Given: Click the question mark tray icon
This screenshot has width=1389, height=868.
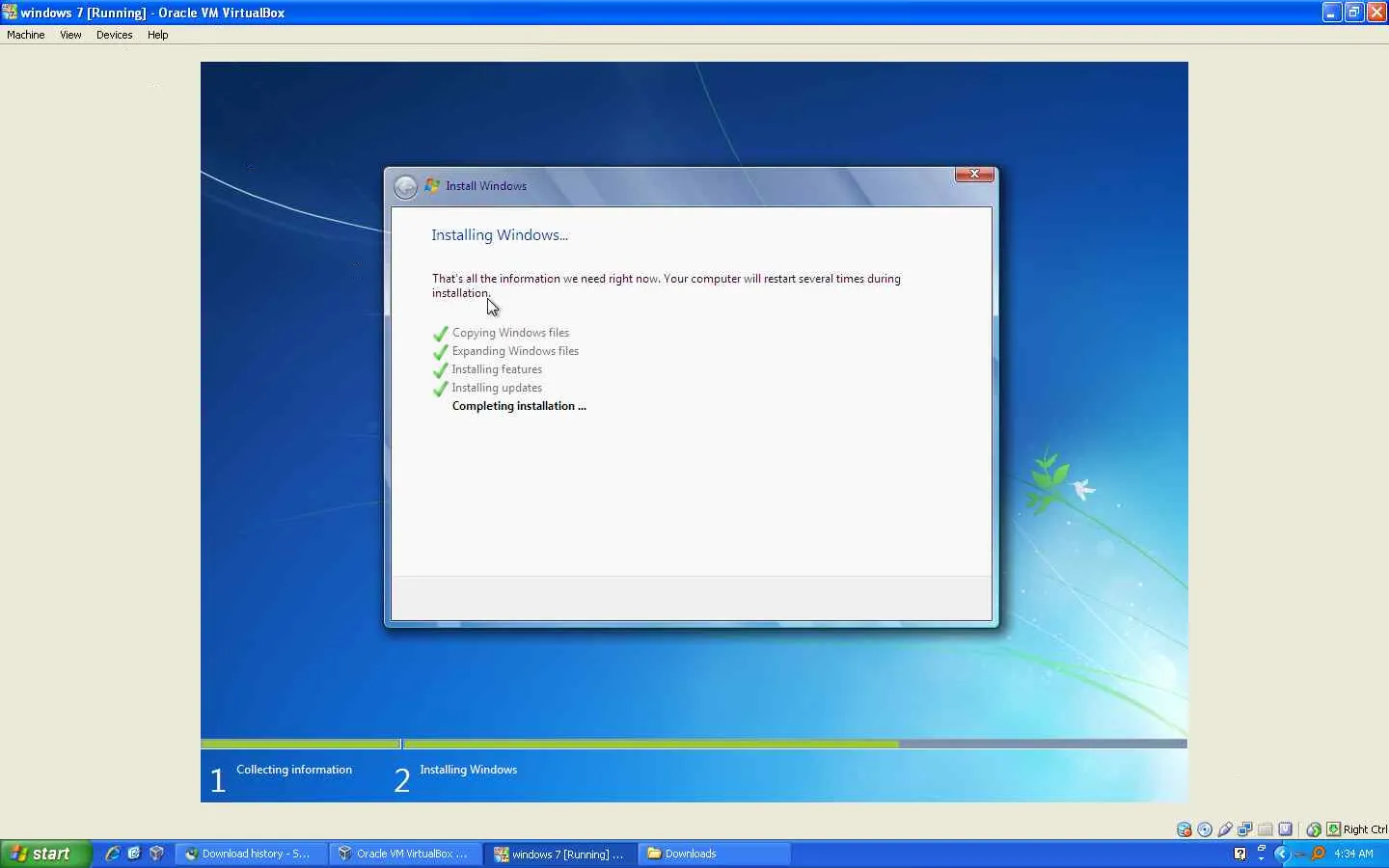Looking at the screenshot, I should point(1240,854).
